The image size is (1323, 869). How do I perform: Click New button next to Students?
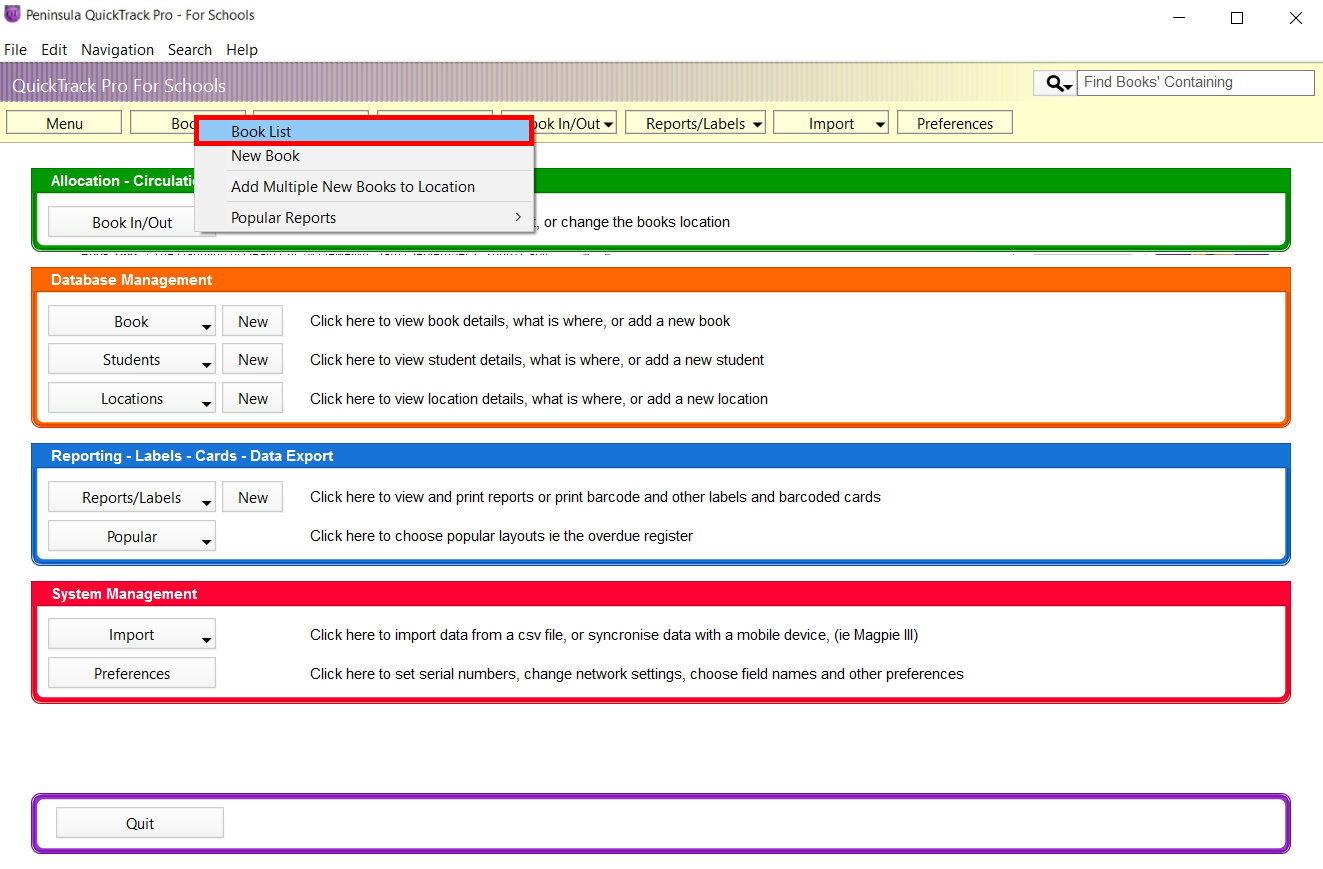click(253, 360)
